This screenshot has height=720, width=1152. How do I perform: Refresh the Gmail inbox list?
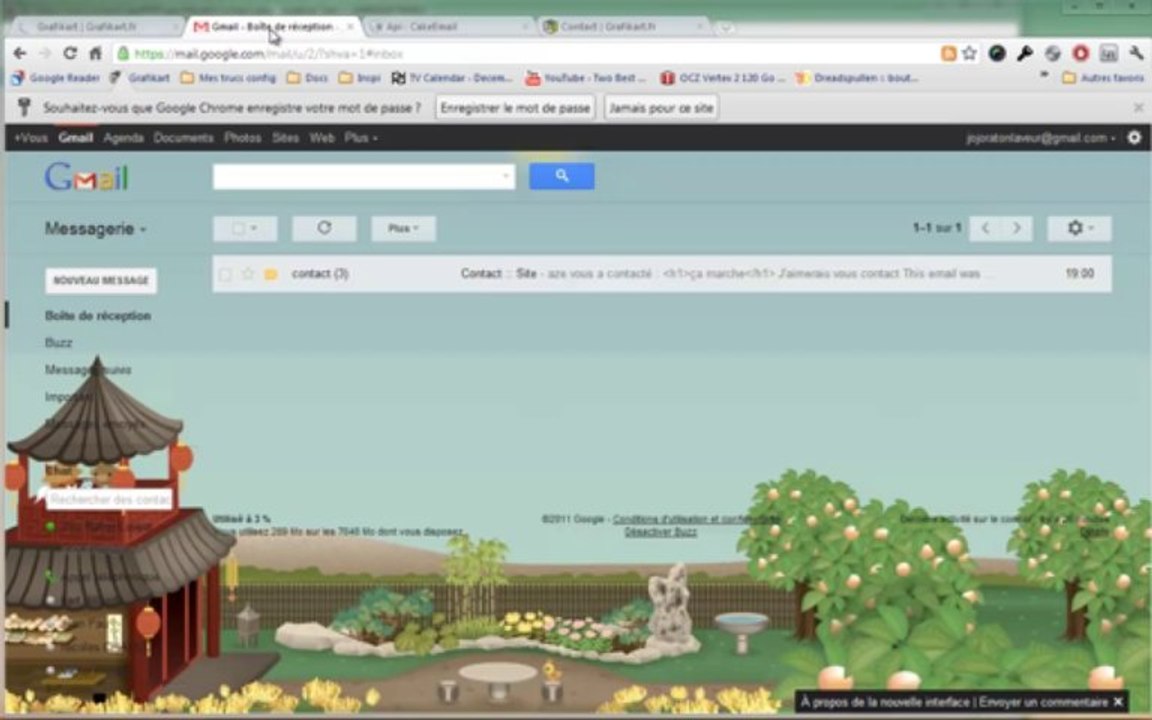(324, 228)
